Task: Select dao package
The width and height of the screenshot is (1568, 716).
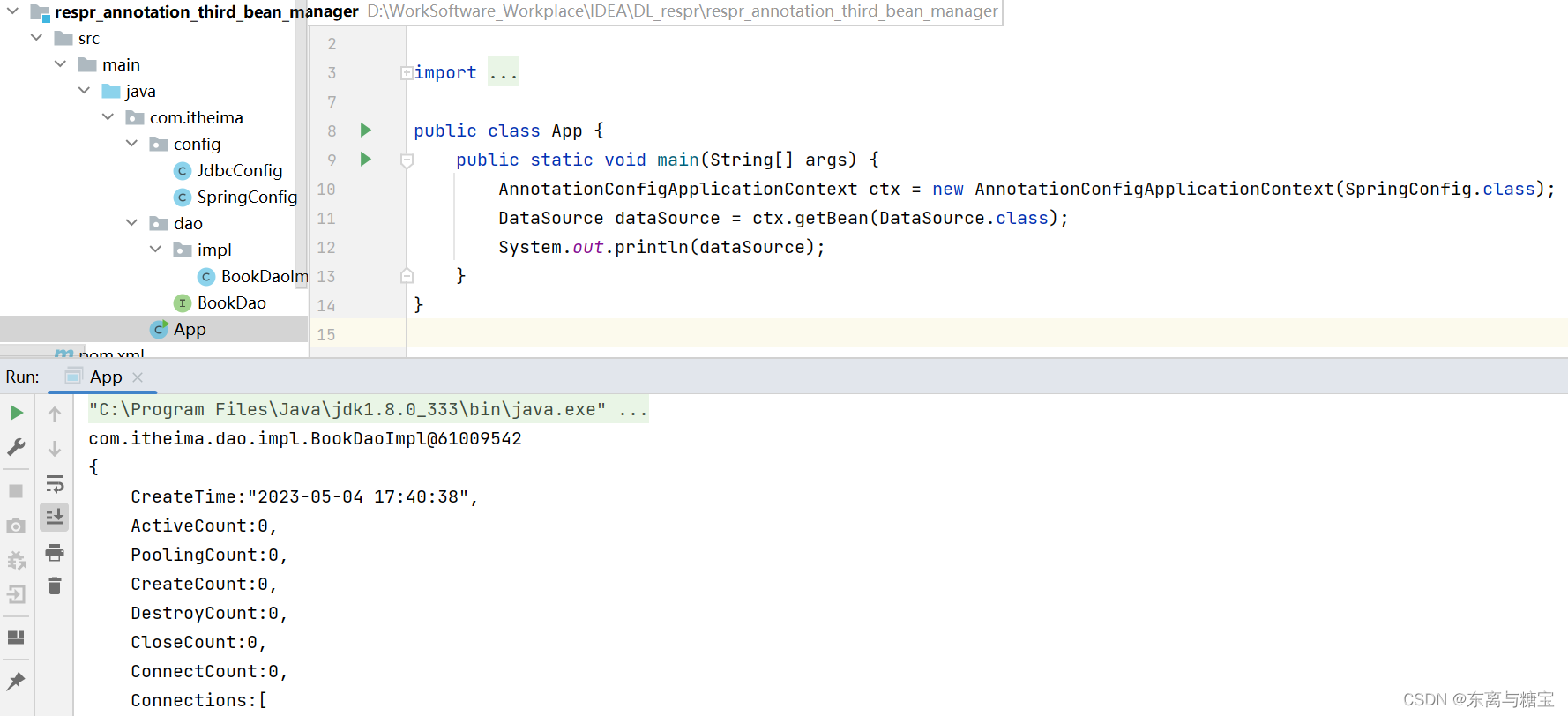Action: [188, 223]
